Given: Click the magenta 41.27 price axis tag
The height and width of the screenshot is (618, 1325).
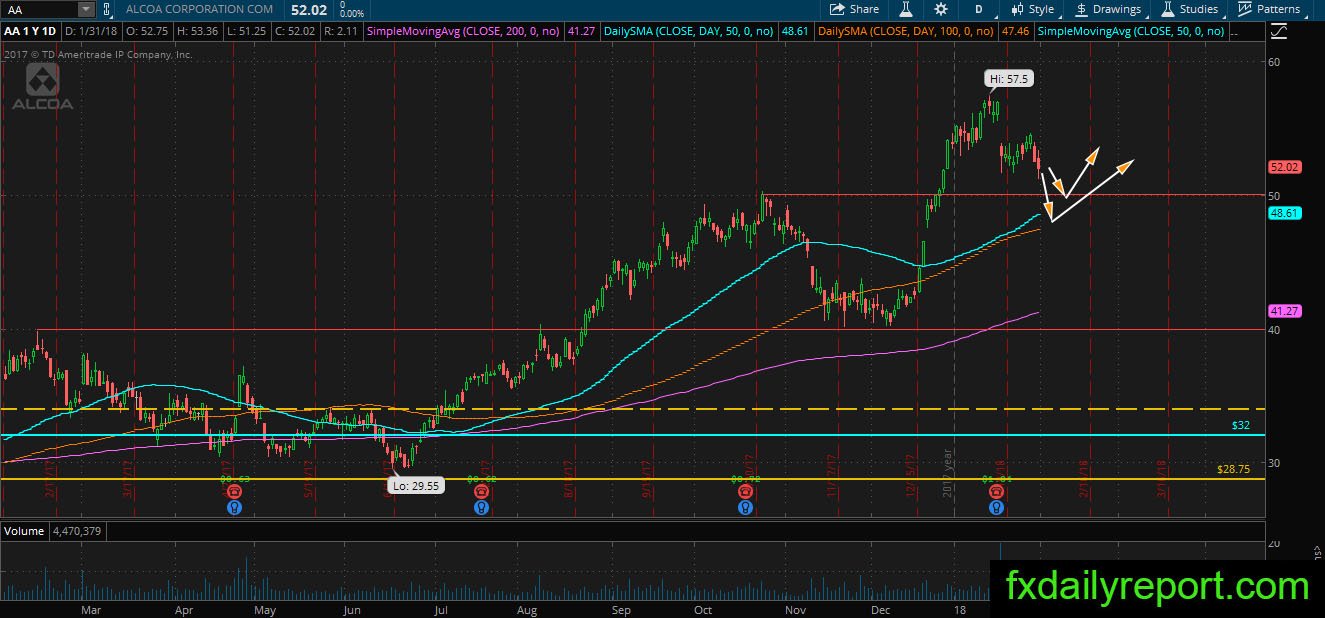Looking at the screenshot, I should [1283, 311].
